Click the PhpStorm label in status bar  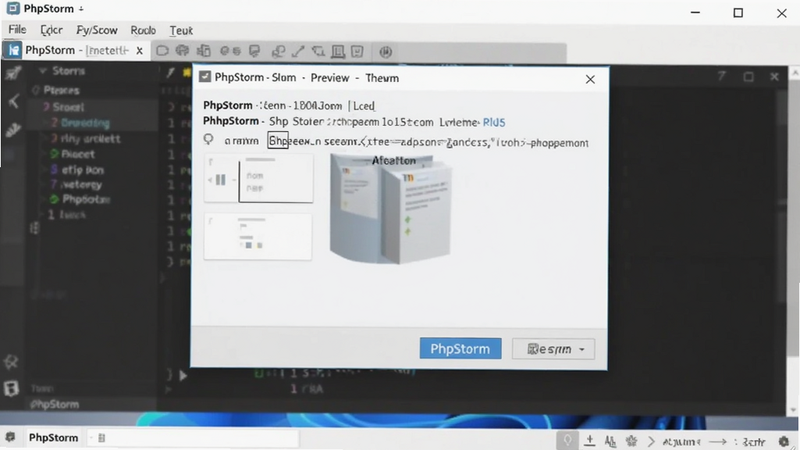point(54,438)
